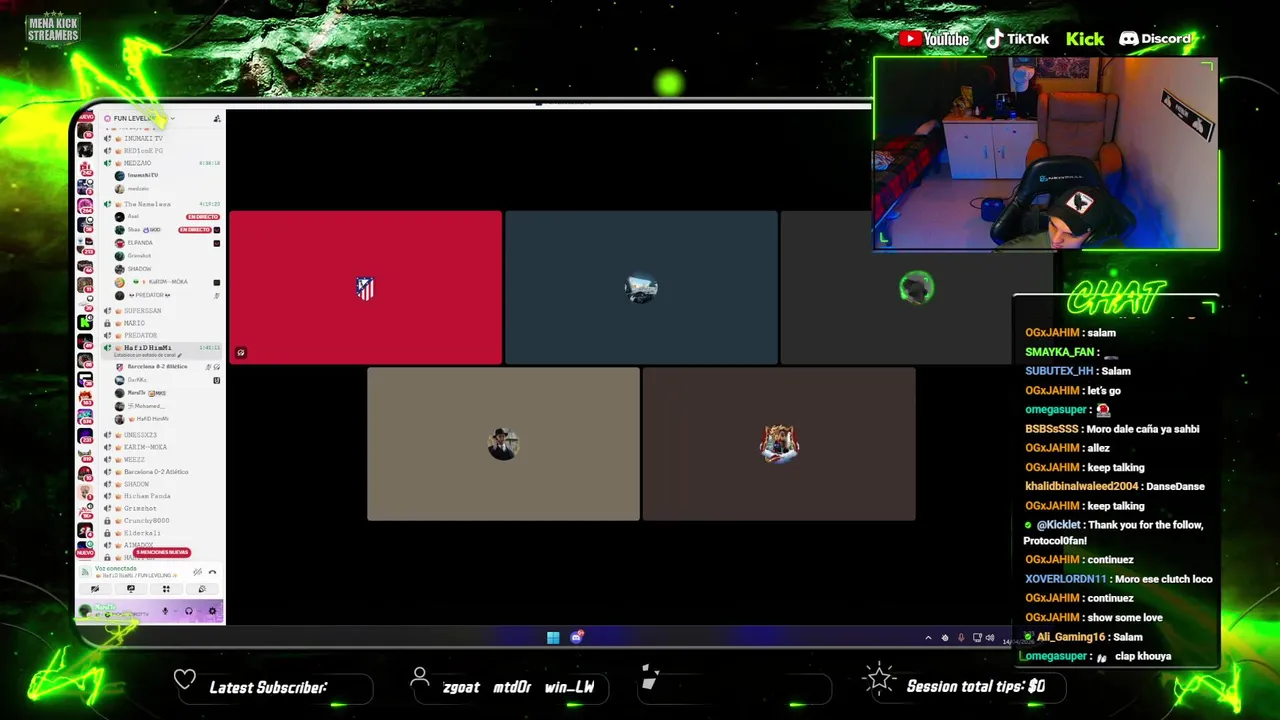
Task: Click the NUEVO unread pill at the bottom of the server list
Action: tap(85, 552)
